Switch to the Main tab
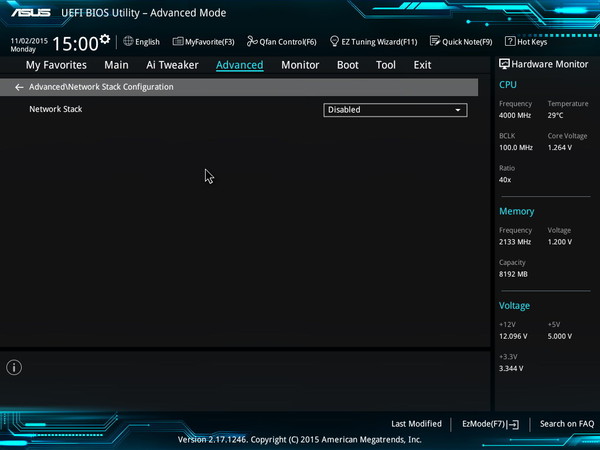The width and height of the screenshot is (600, 450). pyautogui.click(x=116, y=65)
